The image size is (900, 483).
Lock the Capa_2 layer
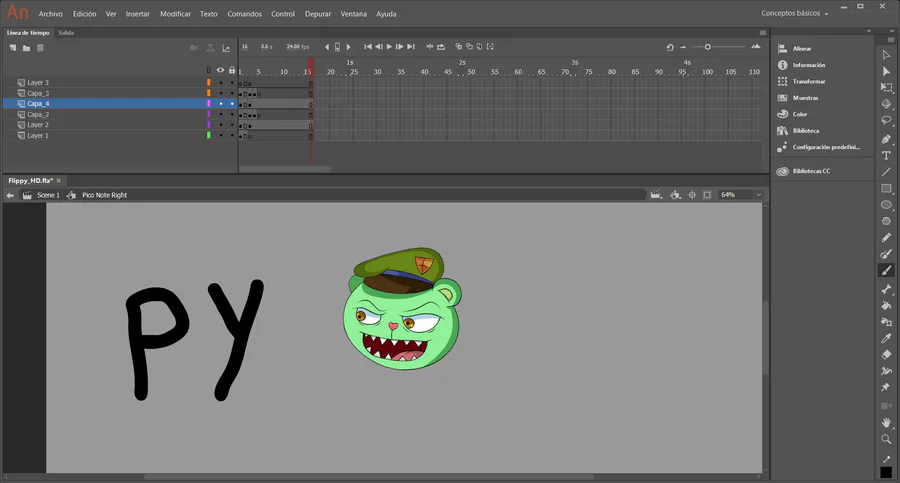pyautogui.click(x=232, y=114)
